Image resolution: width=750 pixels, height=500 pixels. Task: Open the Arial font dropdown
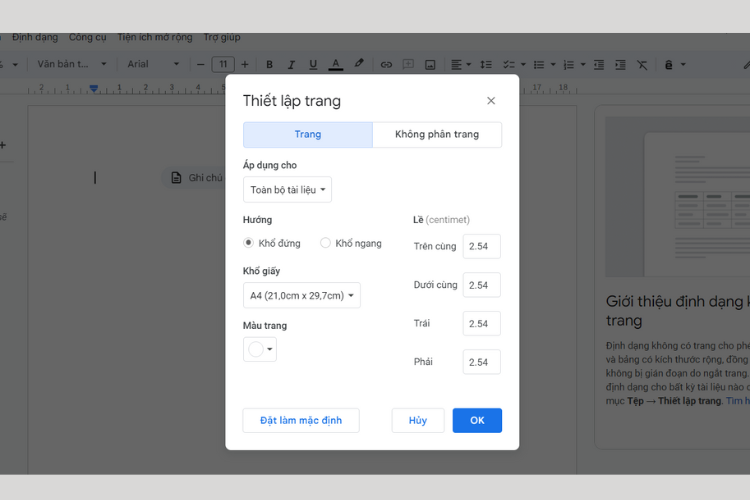pyautogui.click(x=152, y=64)
